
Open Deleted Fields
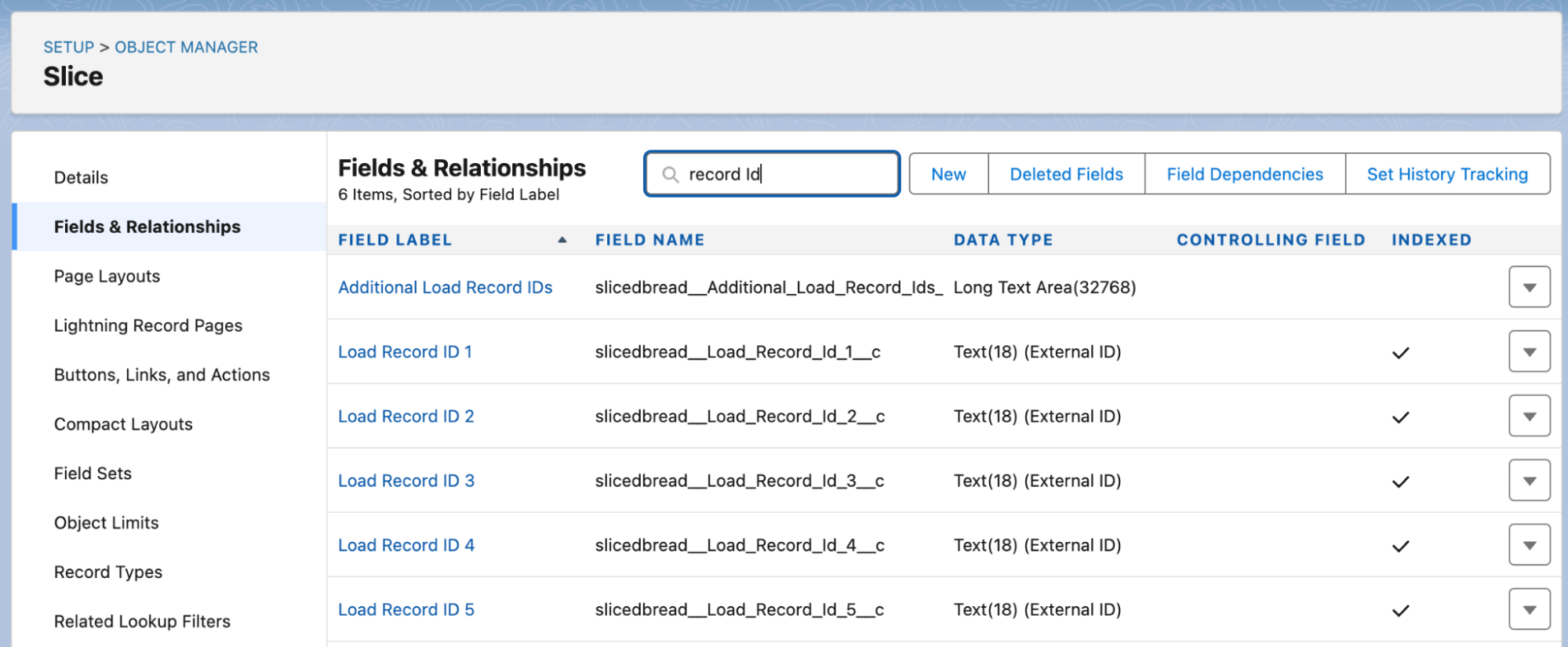pyautogui.click(x=1066, y=174)
